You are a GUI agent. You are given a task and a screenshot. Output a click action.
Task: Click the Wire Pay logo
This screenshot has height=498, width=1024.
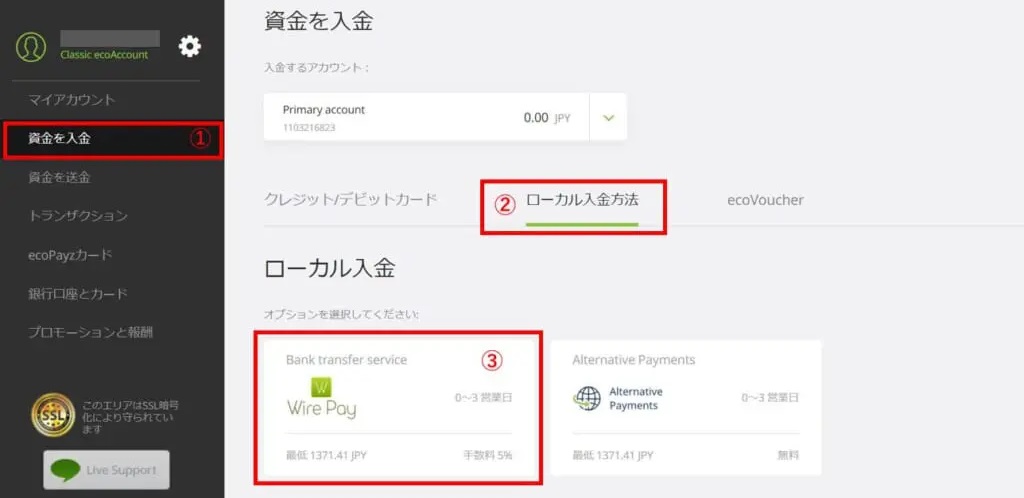321,398
